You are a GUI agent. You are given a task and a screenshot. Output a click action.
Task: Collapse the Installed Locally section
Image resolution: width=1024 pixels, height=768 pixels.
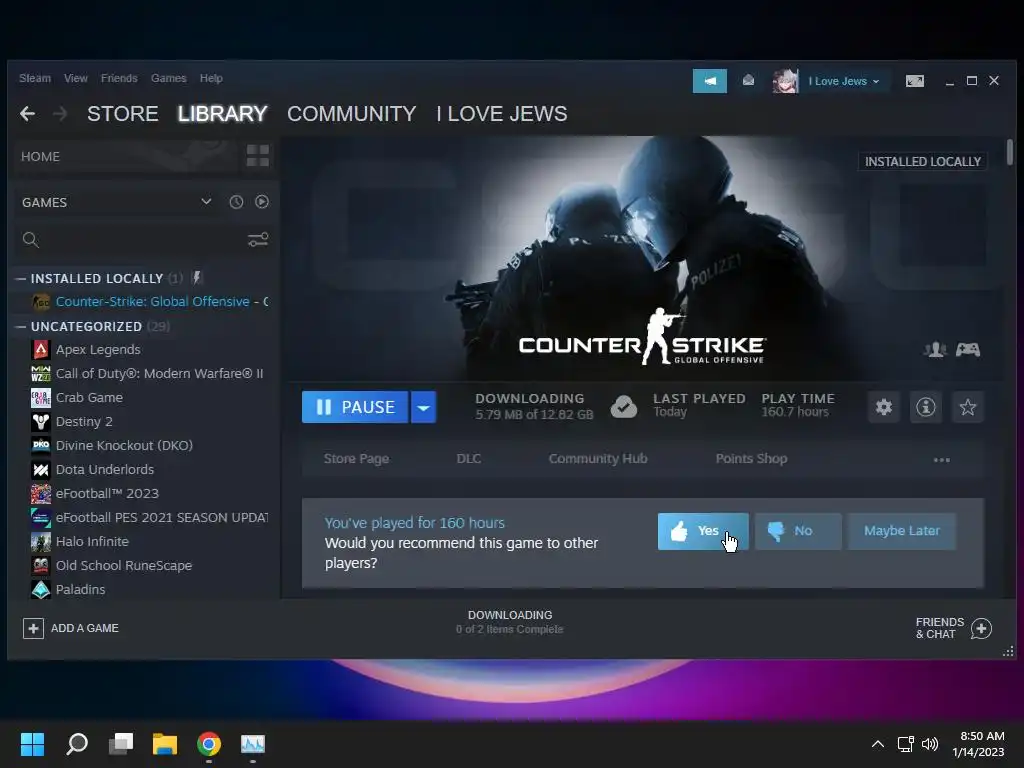(x=21, y=278)
